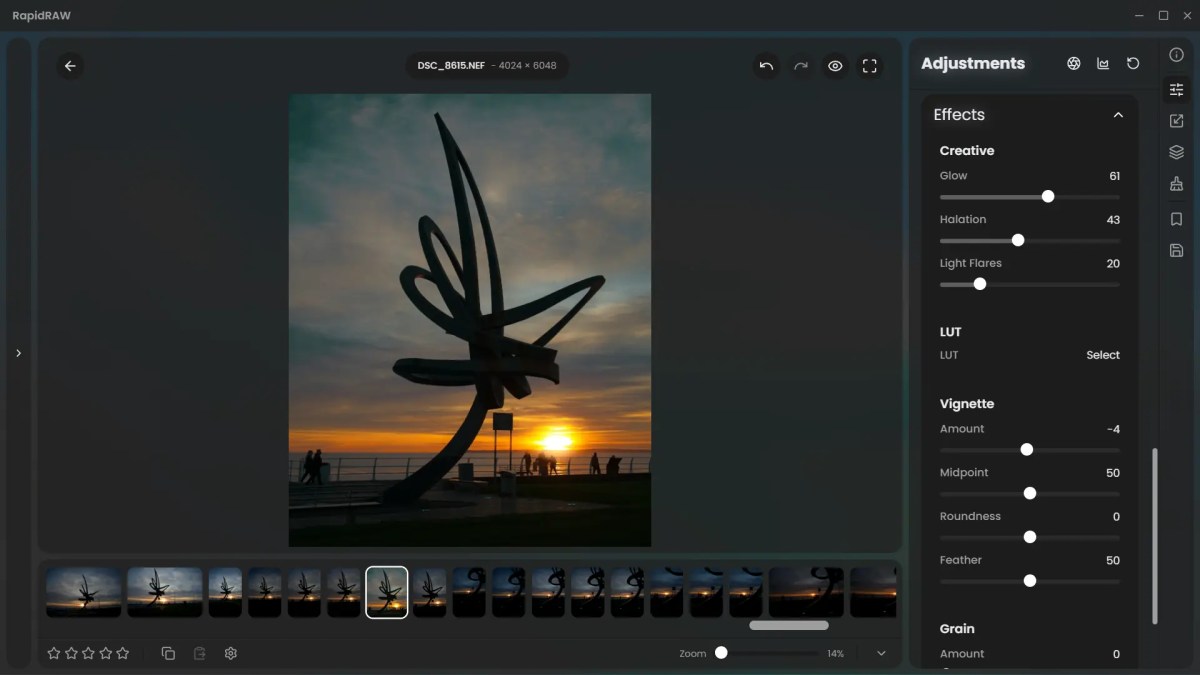Click the histogram icon above Adjustments
This screenshot has height=675, width=1200.
(x=1103, y=62)
